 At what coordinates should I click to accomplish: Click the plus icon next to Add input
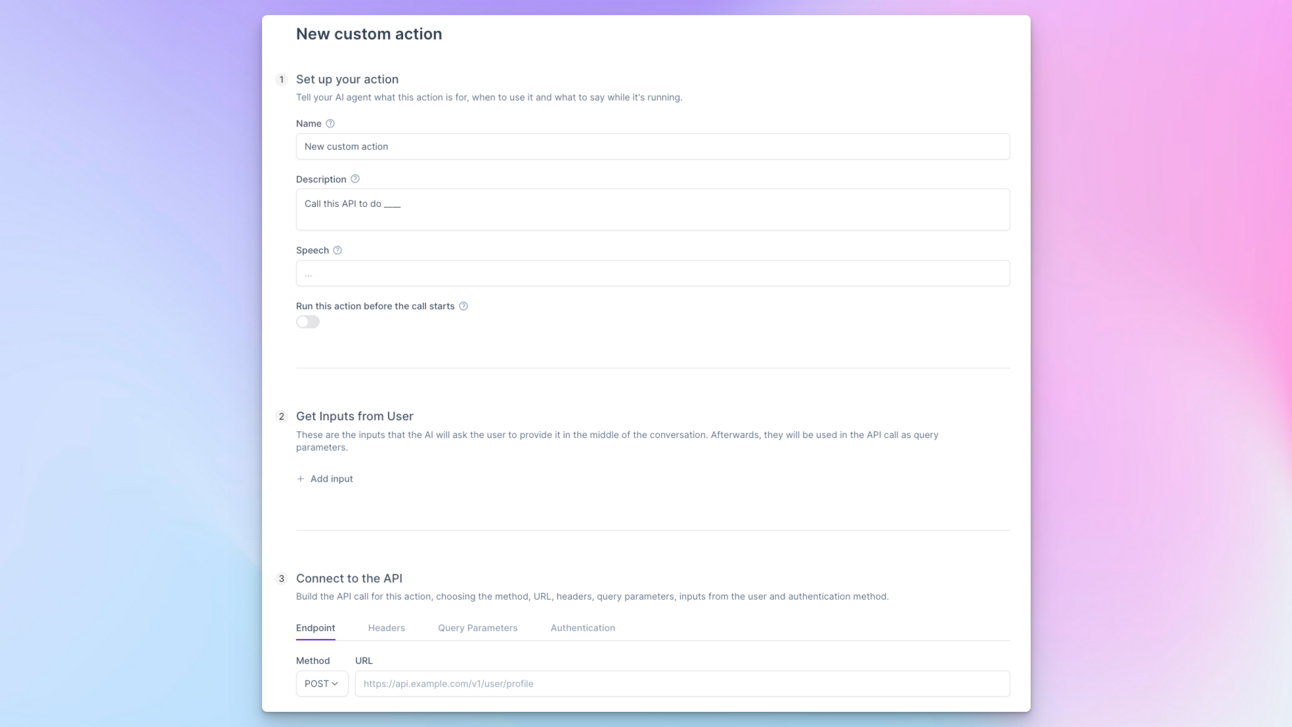click(x=300, y=479)
